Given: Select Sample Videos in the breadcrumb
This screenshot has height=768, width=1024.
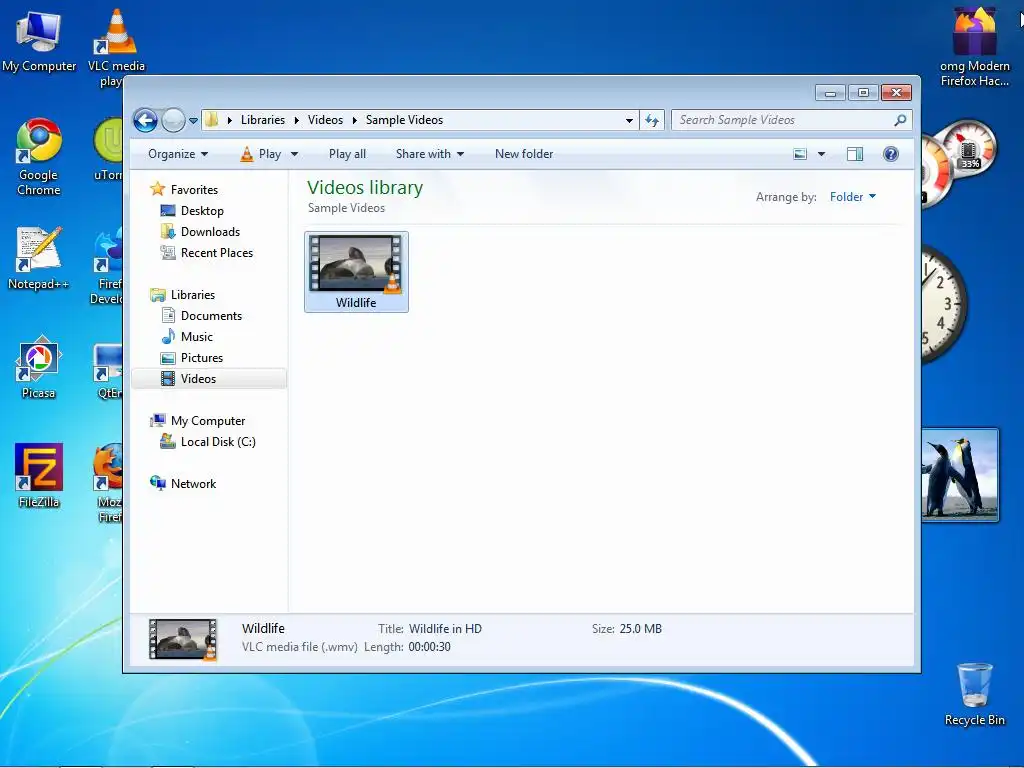Looking at the screenshot, I should (x=404, y=120).
